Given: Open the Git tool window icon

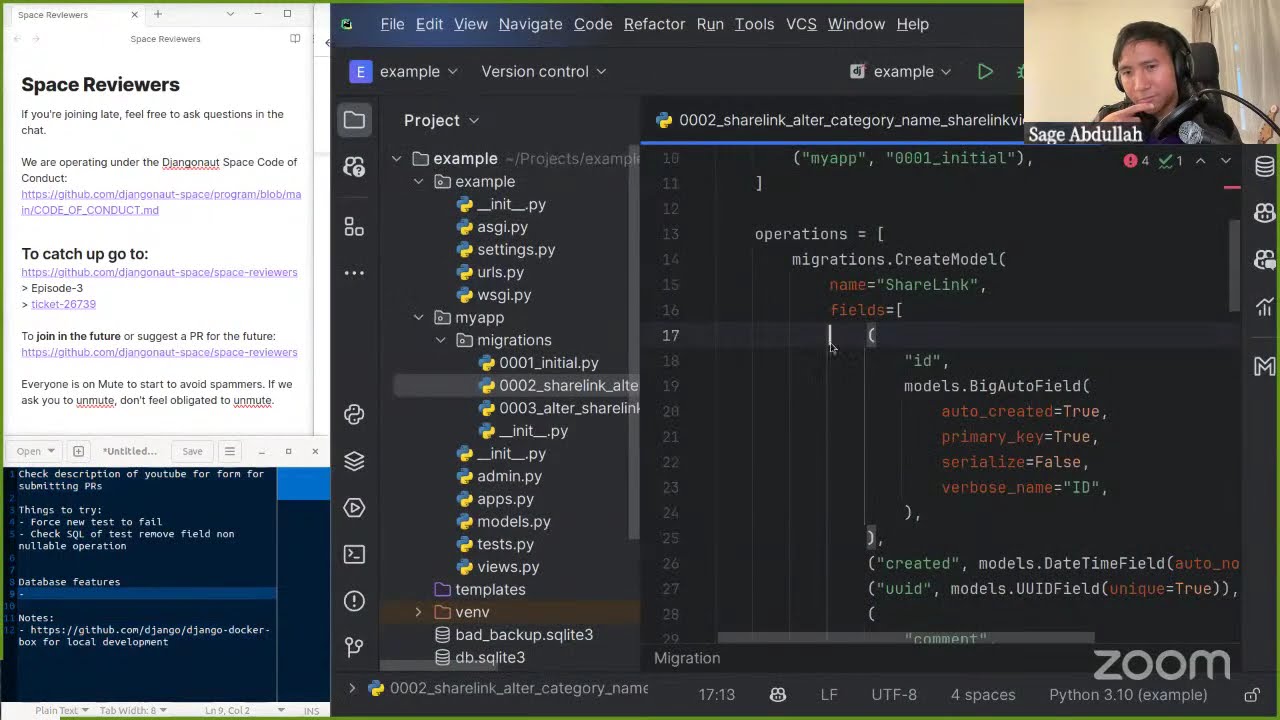Looking at the screenshot, I should [x=354, y=647].
